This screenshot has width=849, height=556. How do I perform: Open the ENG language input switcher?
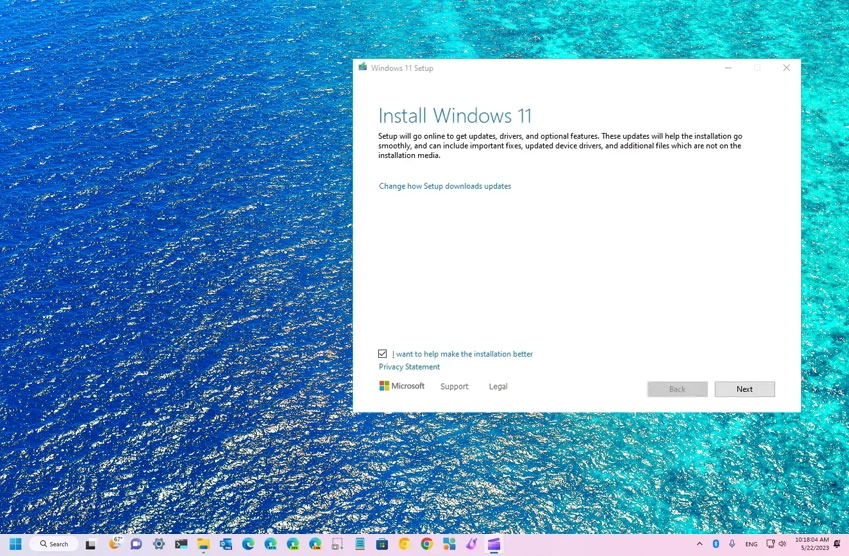(x=751, y=544)
